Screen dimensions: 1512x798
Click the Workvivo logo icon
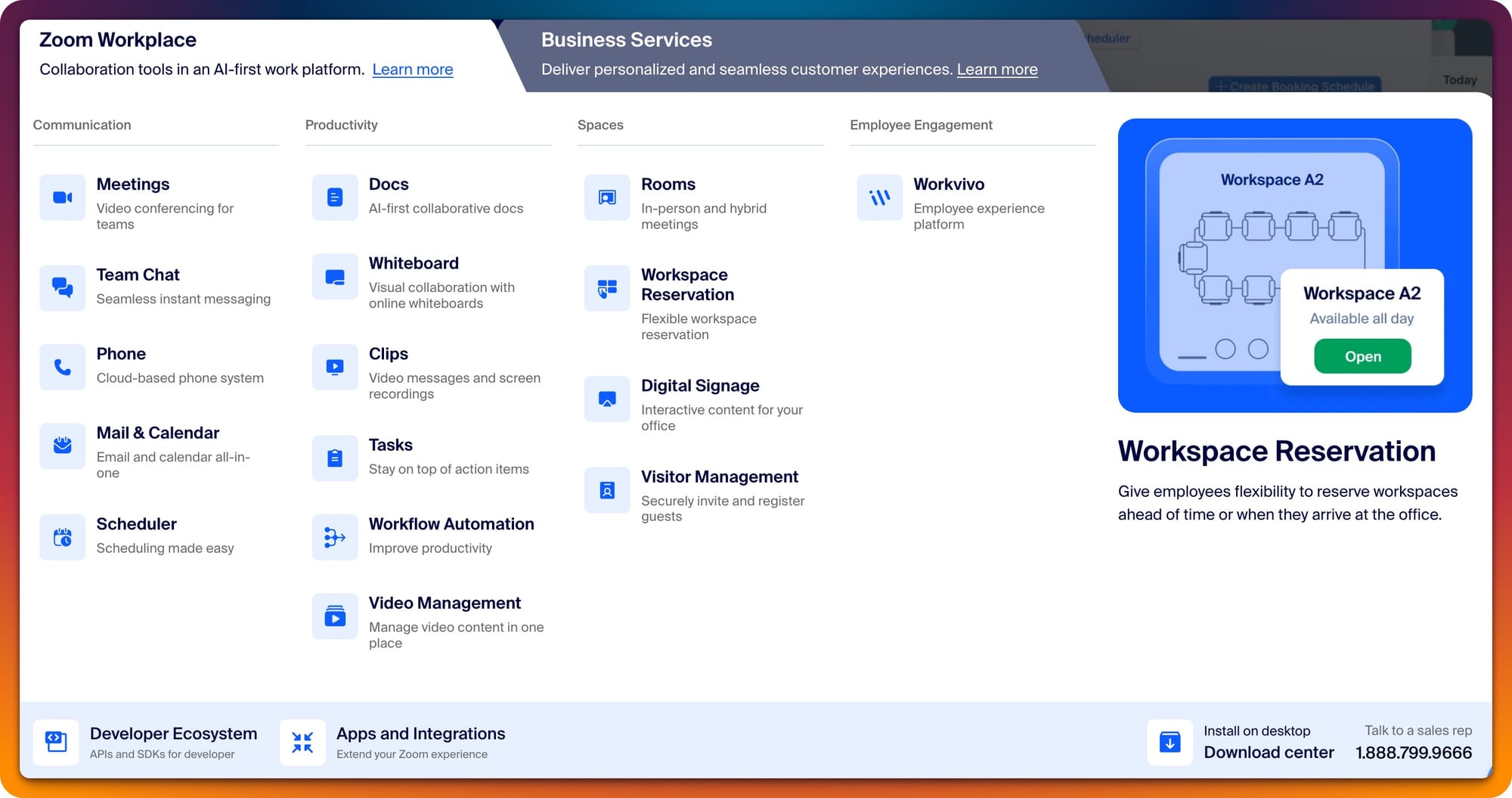879,197
